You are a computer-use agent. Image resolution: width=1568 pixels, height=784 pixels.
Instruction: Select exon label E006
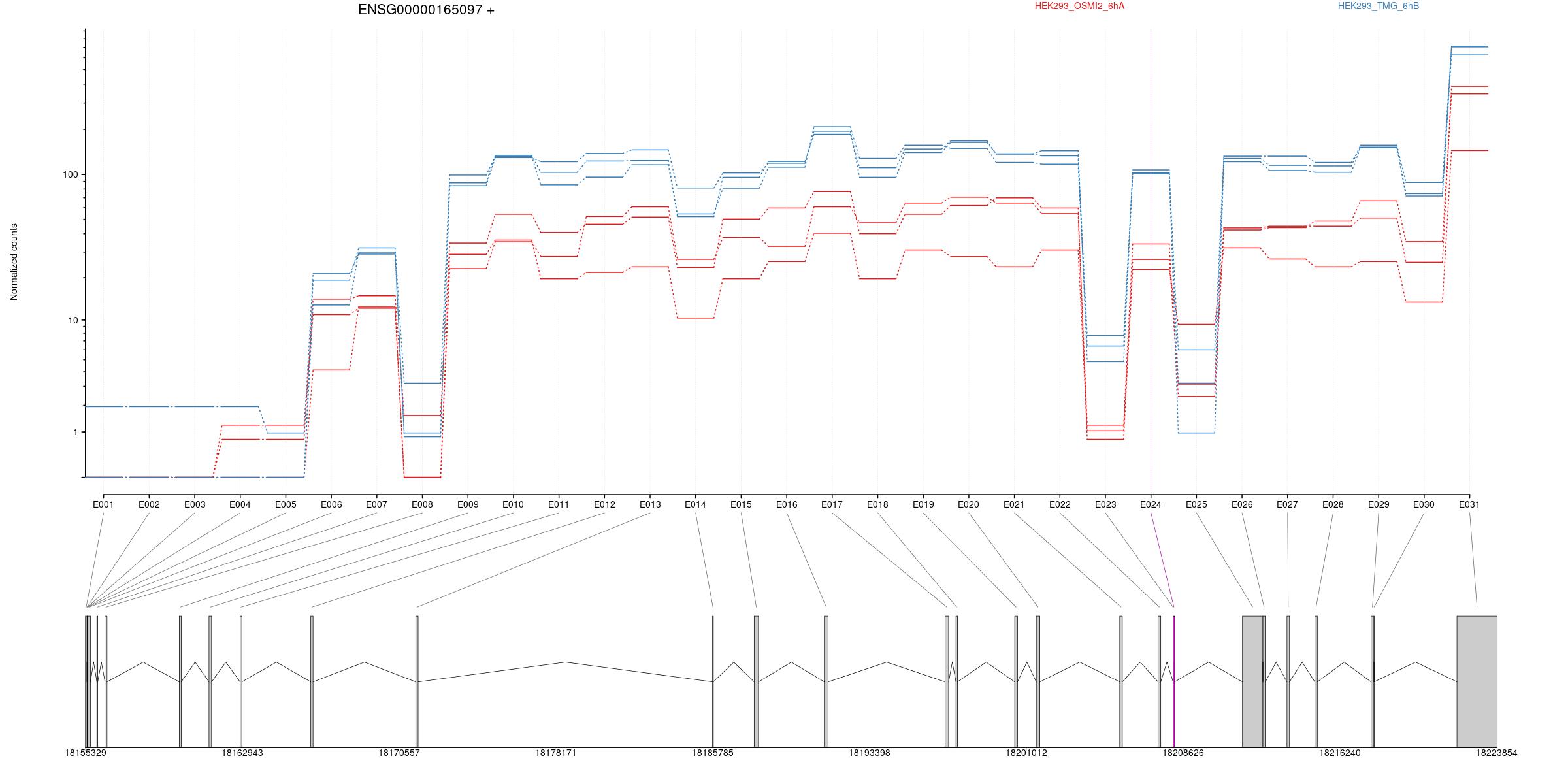pos(331,504)
